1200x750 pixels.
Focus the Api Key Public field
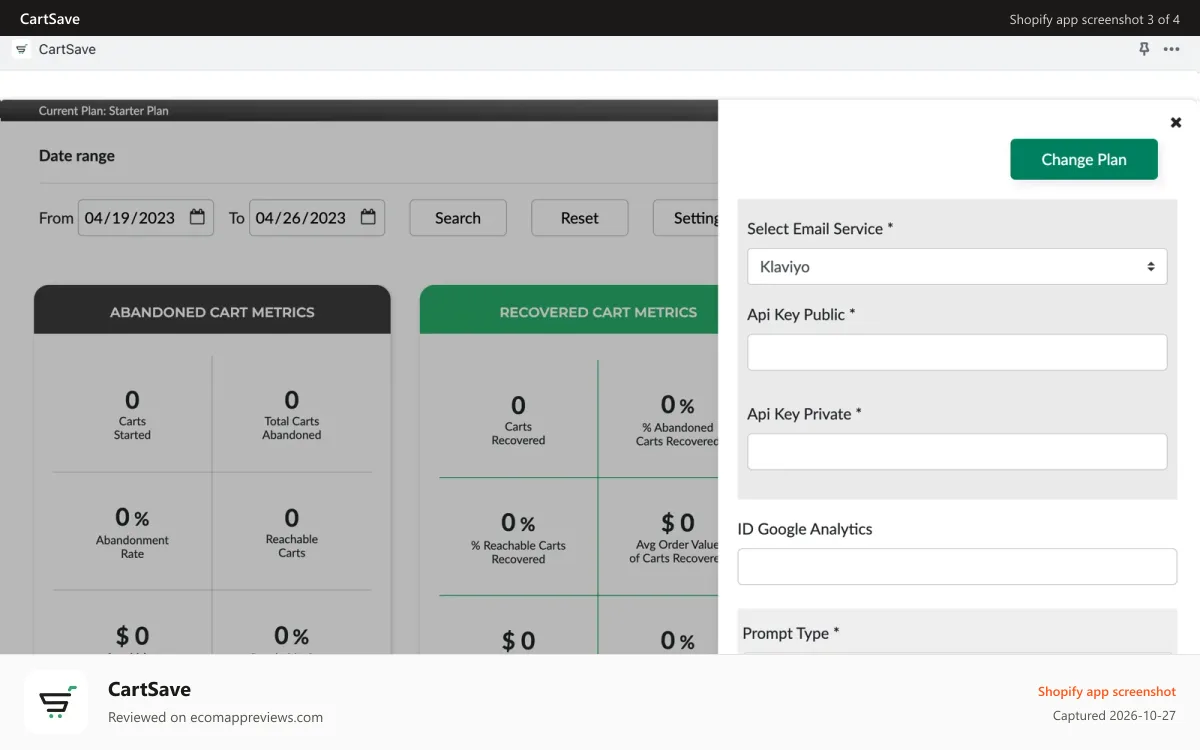pyautogui.click(x=957, y=352)
